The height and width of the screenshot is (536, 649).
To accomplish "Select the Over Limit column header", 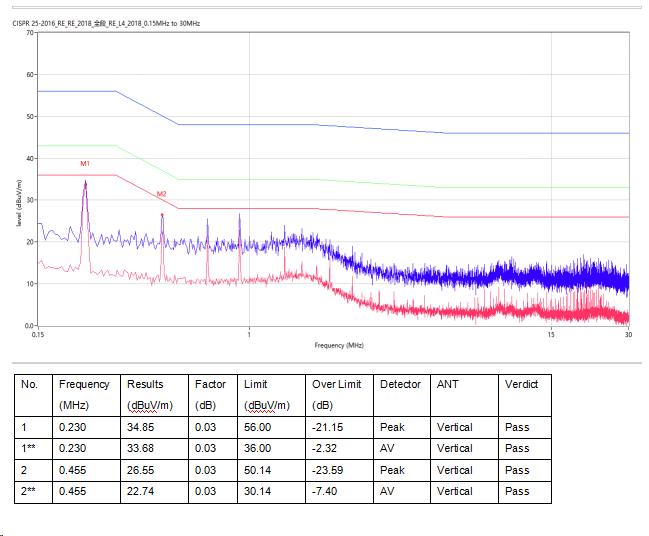I will (x=337, y=384).
